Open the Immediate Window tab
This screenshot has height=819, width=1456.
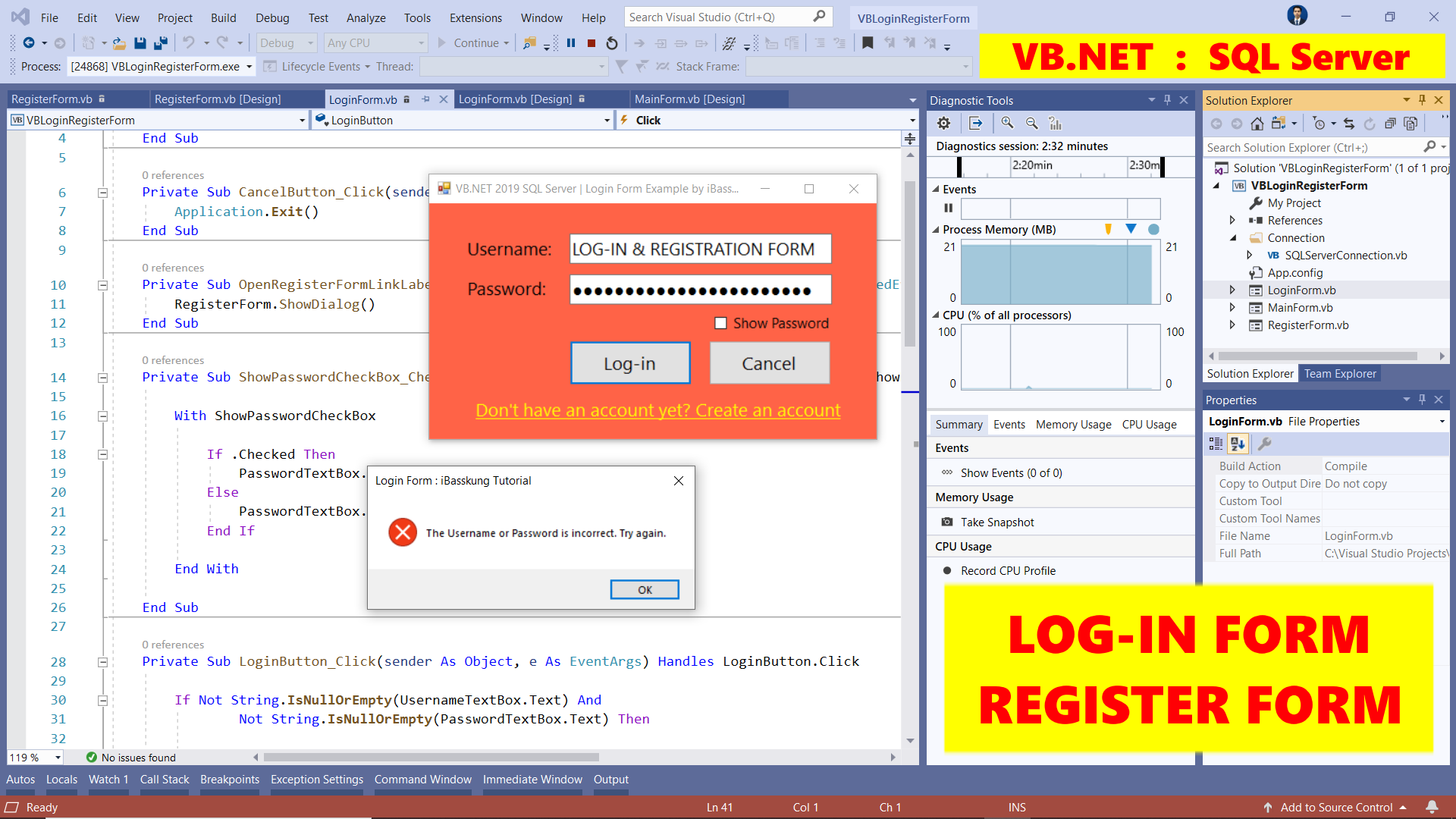(x=532, y=780)
